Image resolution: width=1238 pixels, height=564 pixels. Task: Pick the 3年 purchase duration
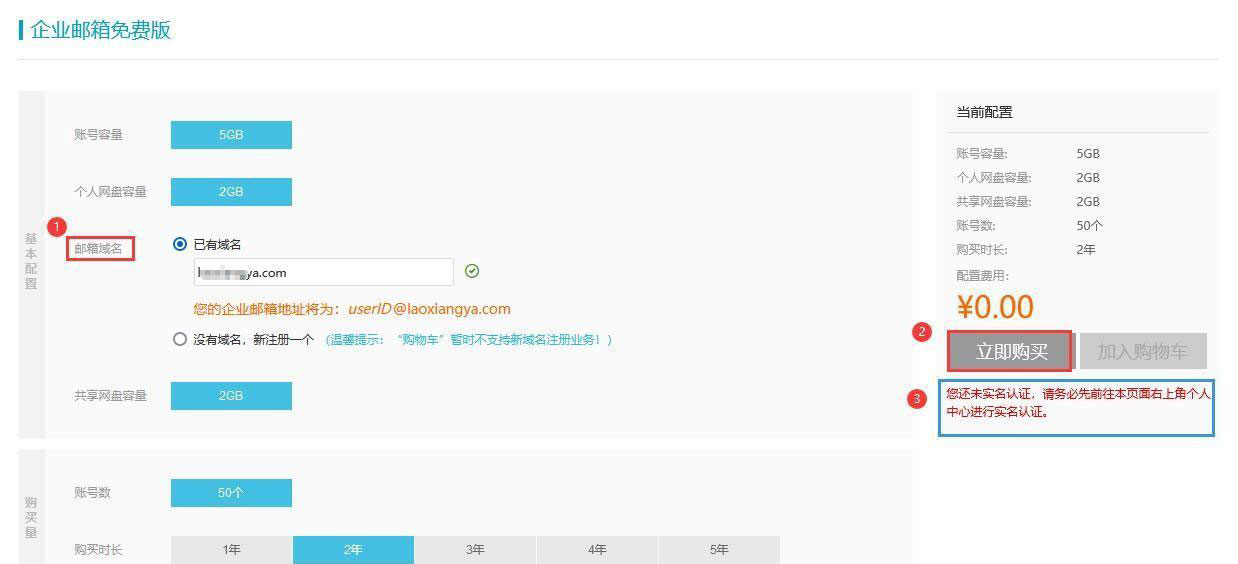475,550
